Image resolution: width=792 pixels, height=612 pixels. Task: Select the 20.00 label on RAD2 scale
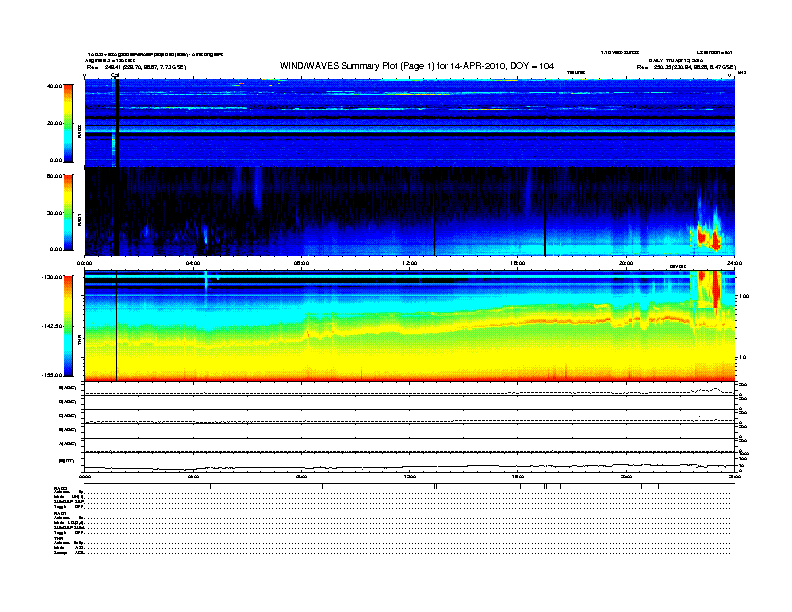tap(55, 123)
